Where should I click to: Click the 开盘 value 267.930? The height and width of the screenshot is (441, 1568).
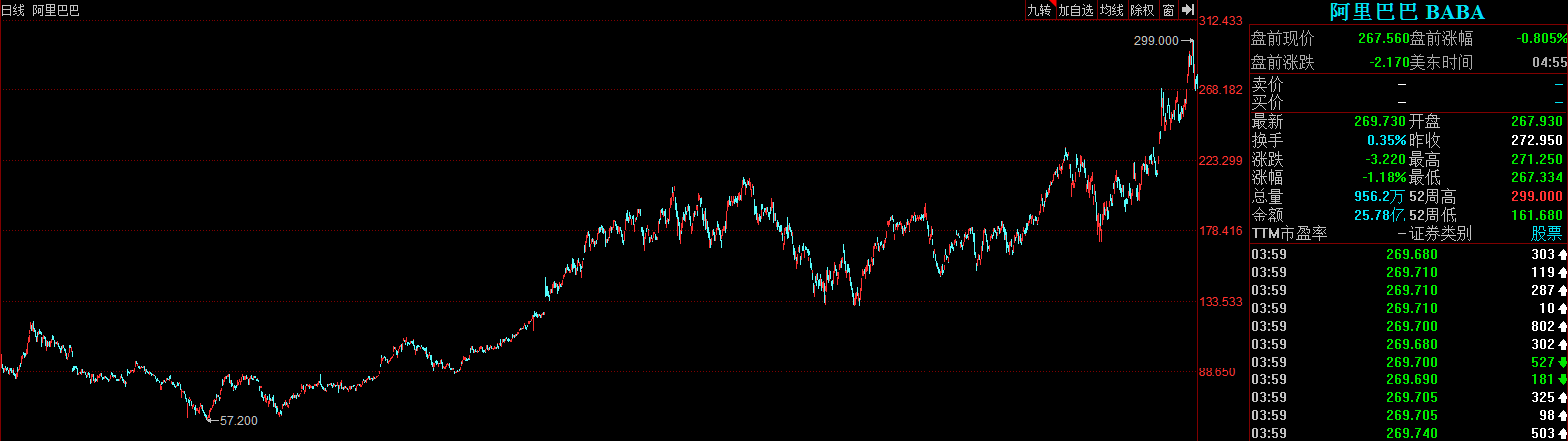tap(1537, 121)
